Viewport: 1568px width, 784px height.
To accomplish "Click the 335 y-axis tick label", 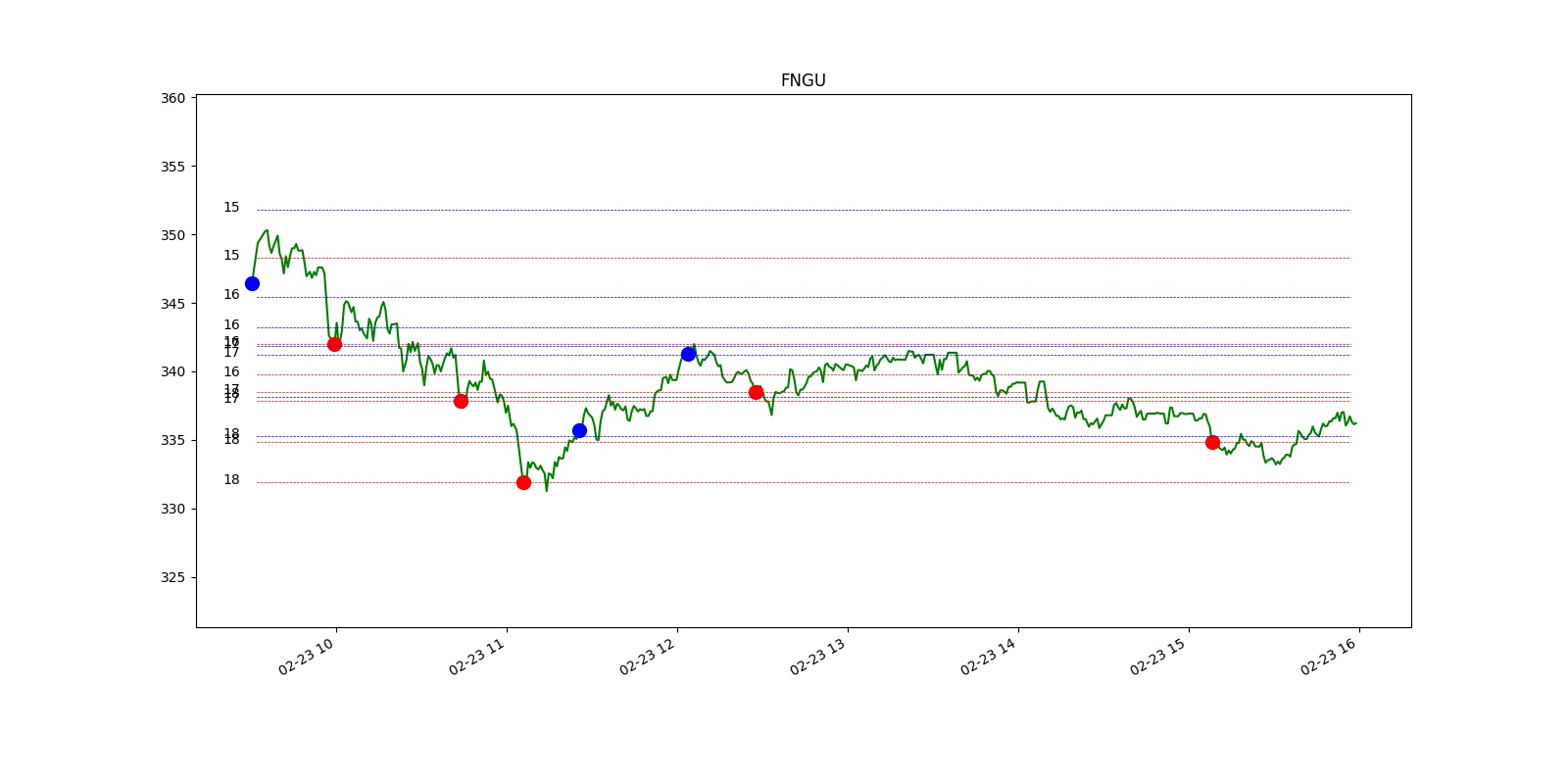I will tap(172, 440).
